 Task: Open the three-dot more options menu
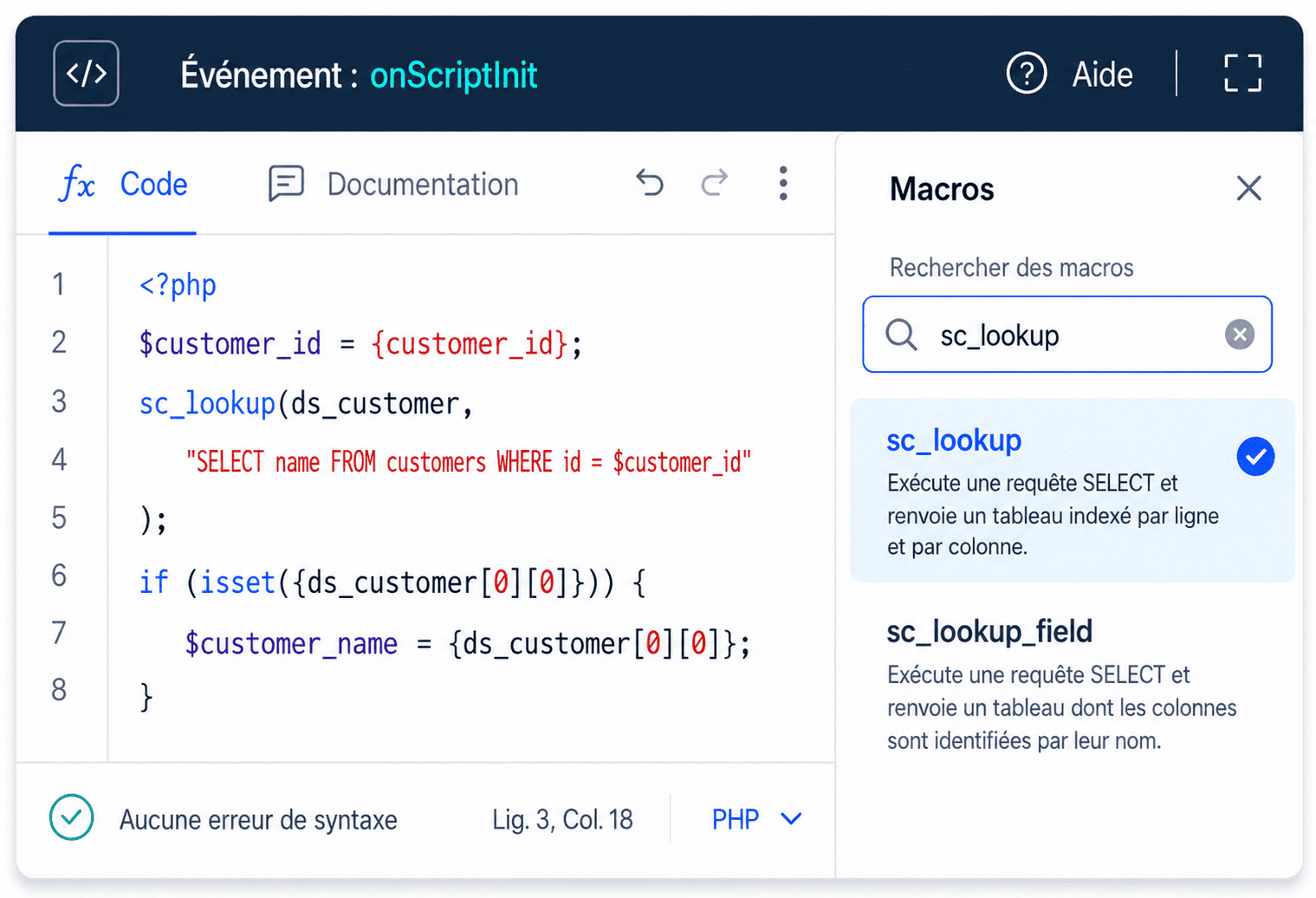tap(783, 184)
